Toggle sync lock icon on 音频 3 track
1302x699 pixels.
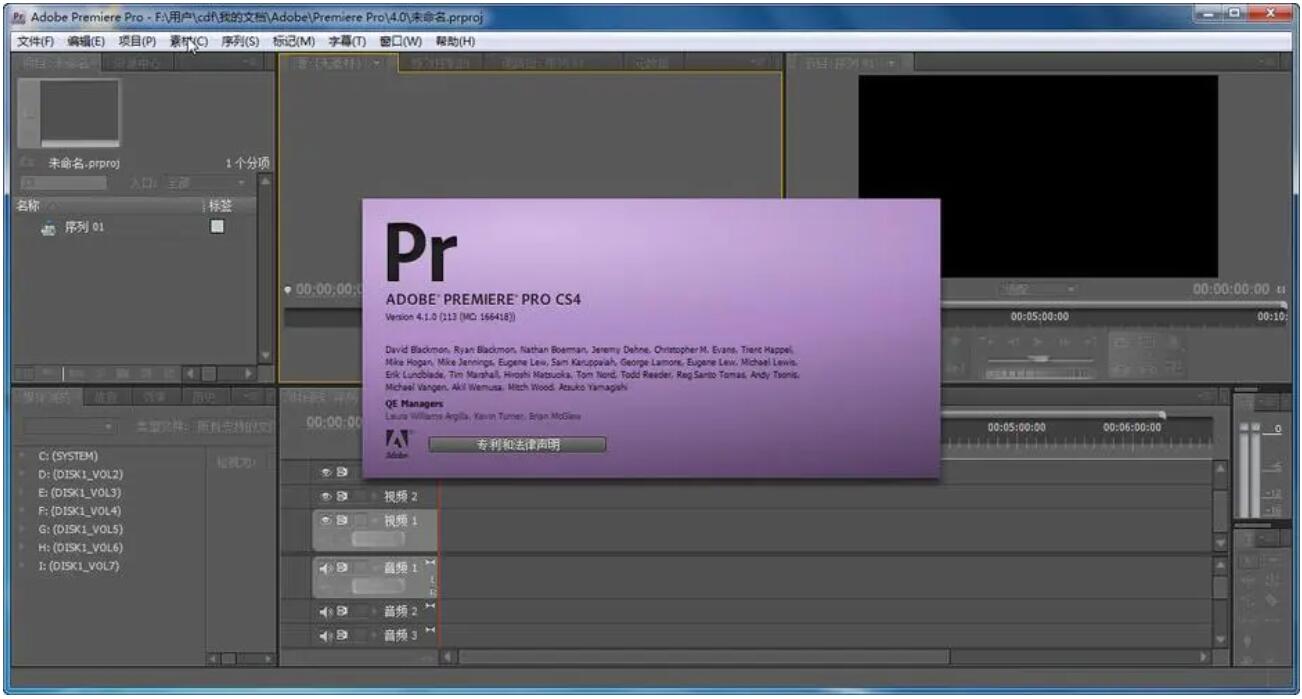342,635
